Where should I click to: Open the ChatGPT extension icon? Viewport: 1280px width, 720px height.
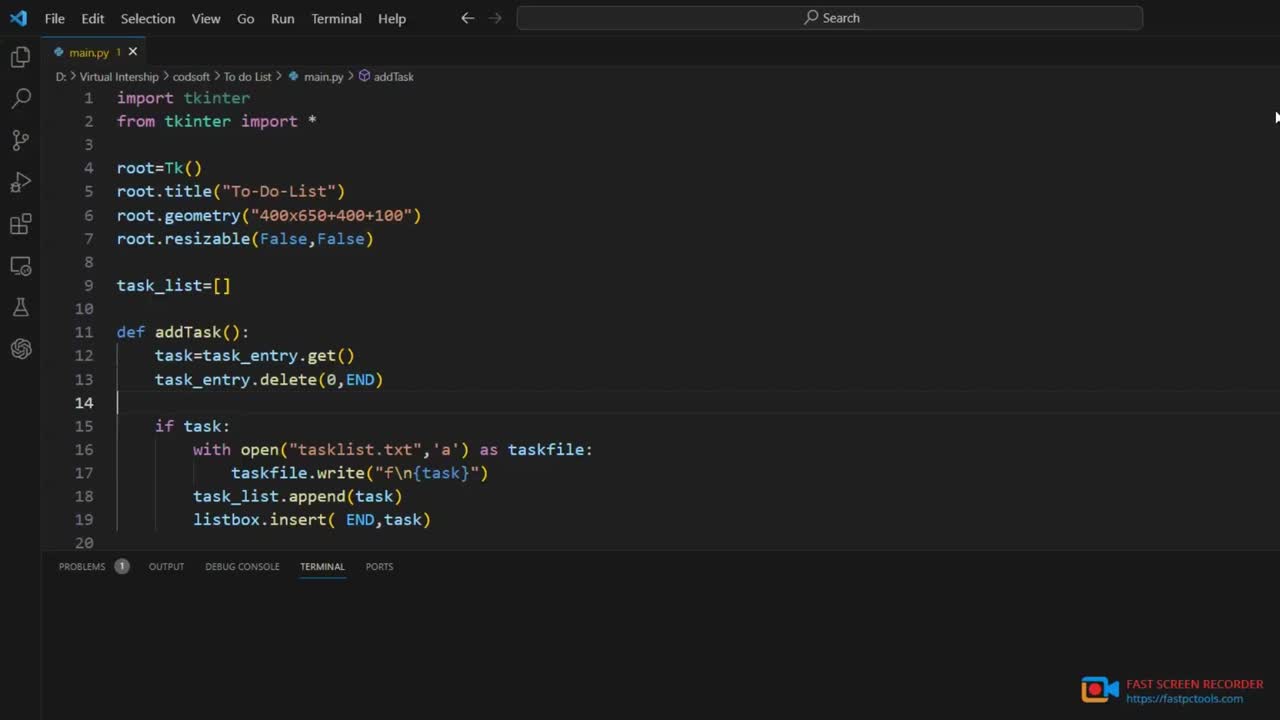click(20, 349)
